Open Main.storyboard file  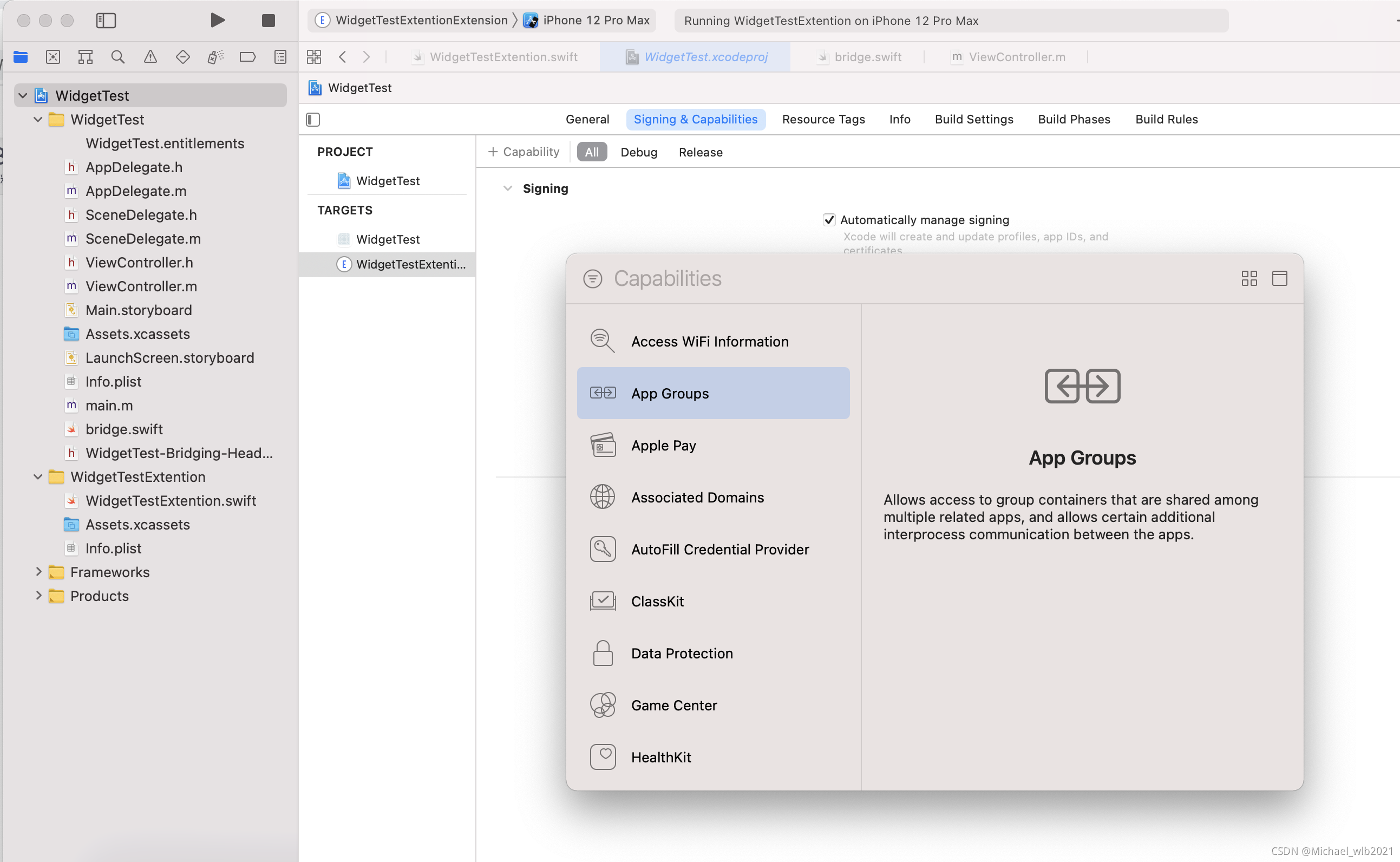(139, 310)
